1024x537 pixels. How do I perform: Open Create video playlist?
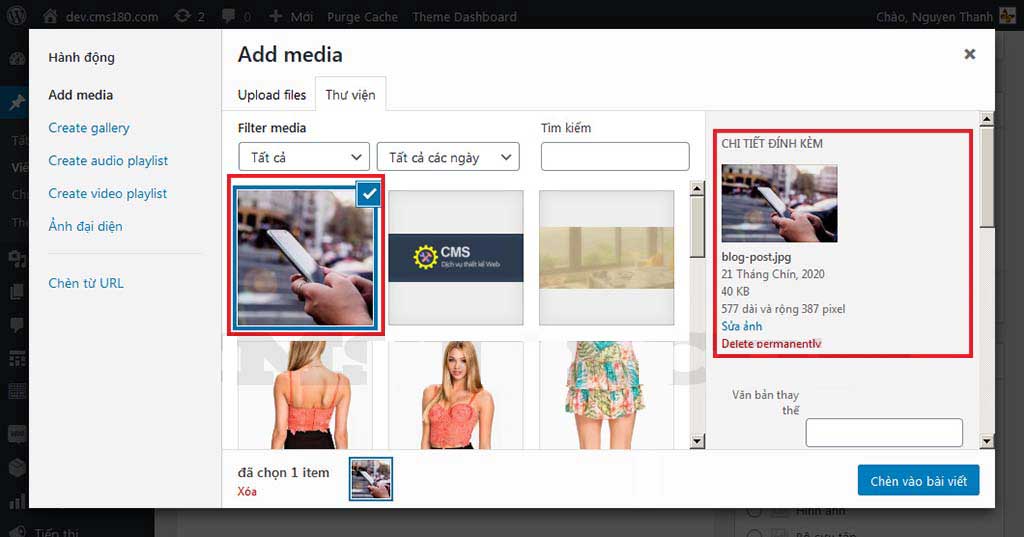pos(108,193)
